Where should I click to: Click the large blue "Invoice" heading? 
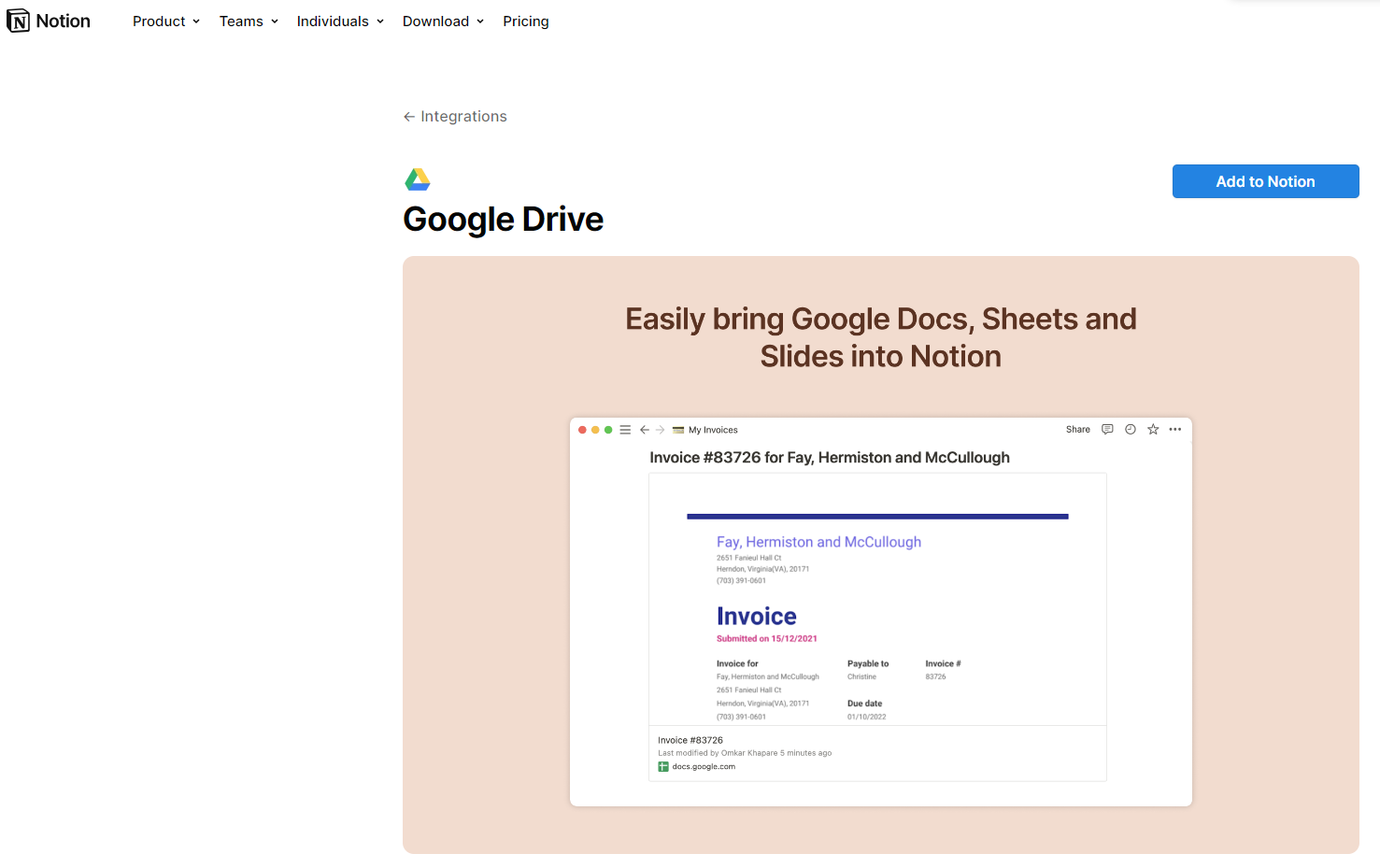point(757,617)
